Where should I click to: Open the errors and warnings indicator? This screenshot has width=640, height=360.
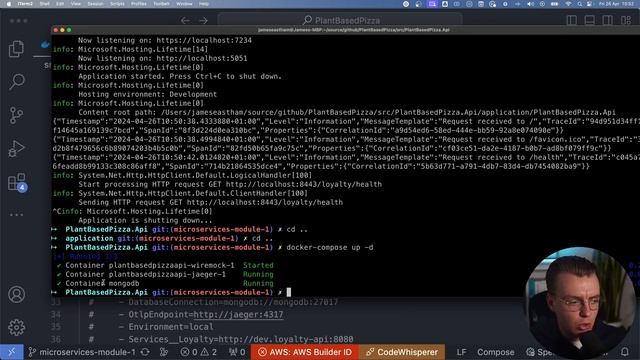(x=199, y=352)
